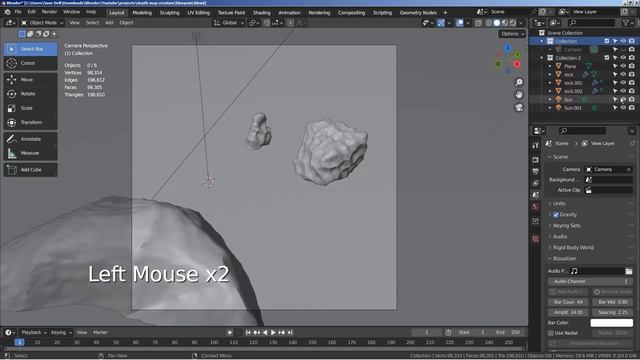Adjust the Spacing 2.25 slider field
Screen dimensions: 640x360
tap(612, 313)
